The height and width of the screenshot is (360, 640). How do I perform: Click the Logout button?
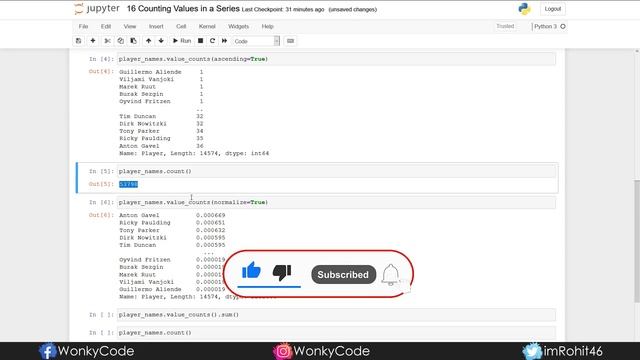point(553,9)
